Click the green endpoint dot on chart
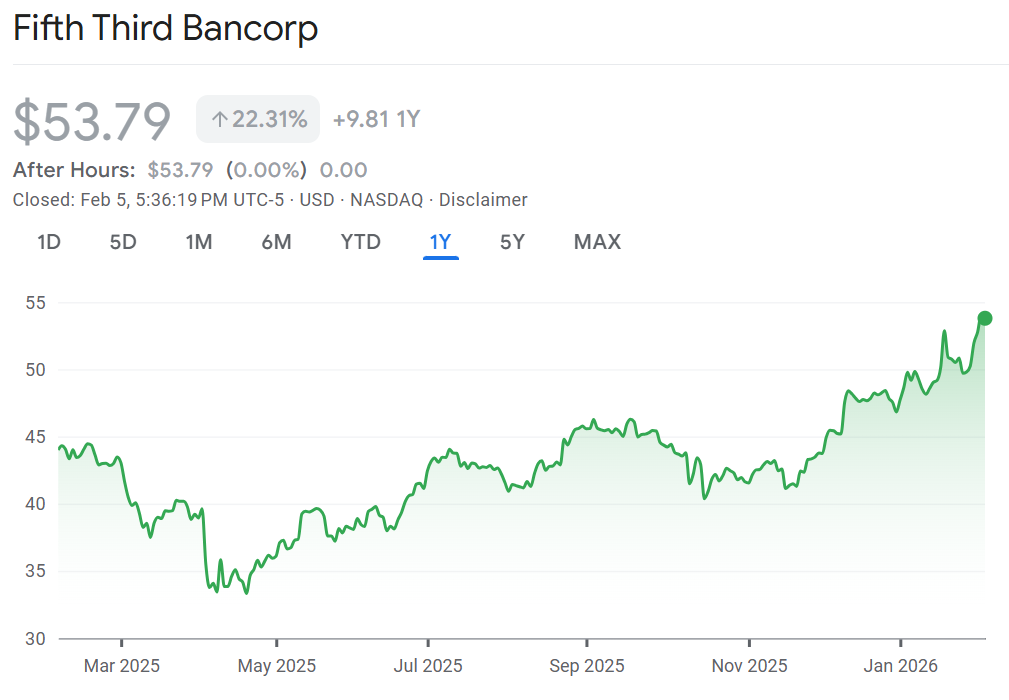 pos(984,318)
